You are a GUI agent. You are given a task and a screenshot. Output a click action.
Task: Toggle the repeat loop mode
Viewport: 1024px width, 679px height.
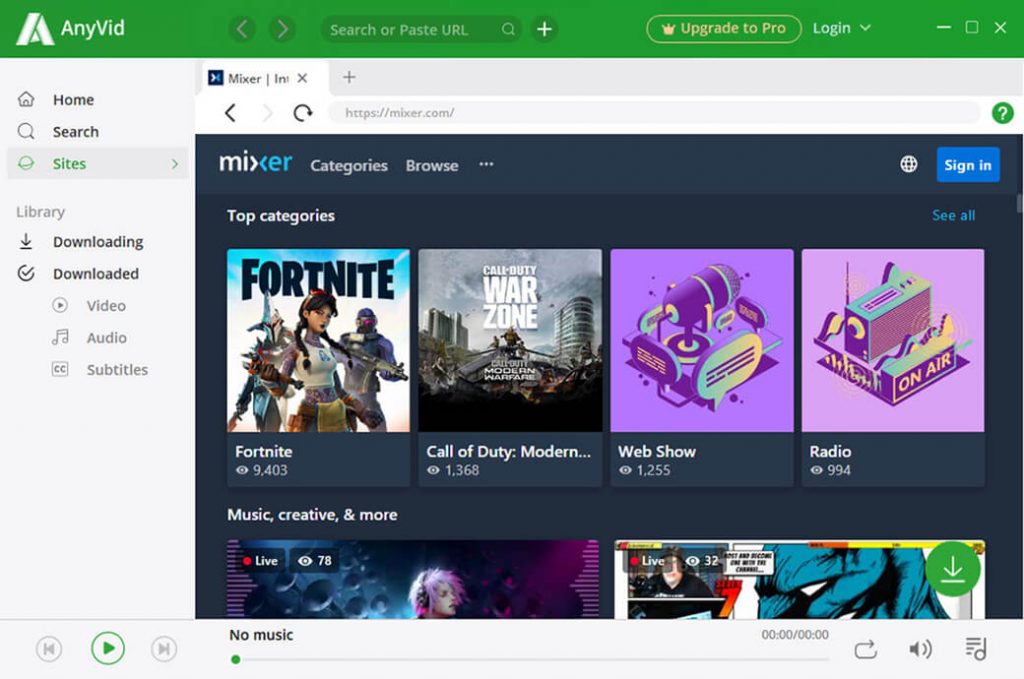(x=865, y=650)
